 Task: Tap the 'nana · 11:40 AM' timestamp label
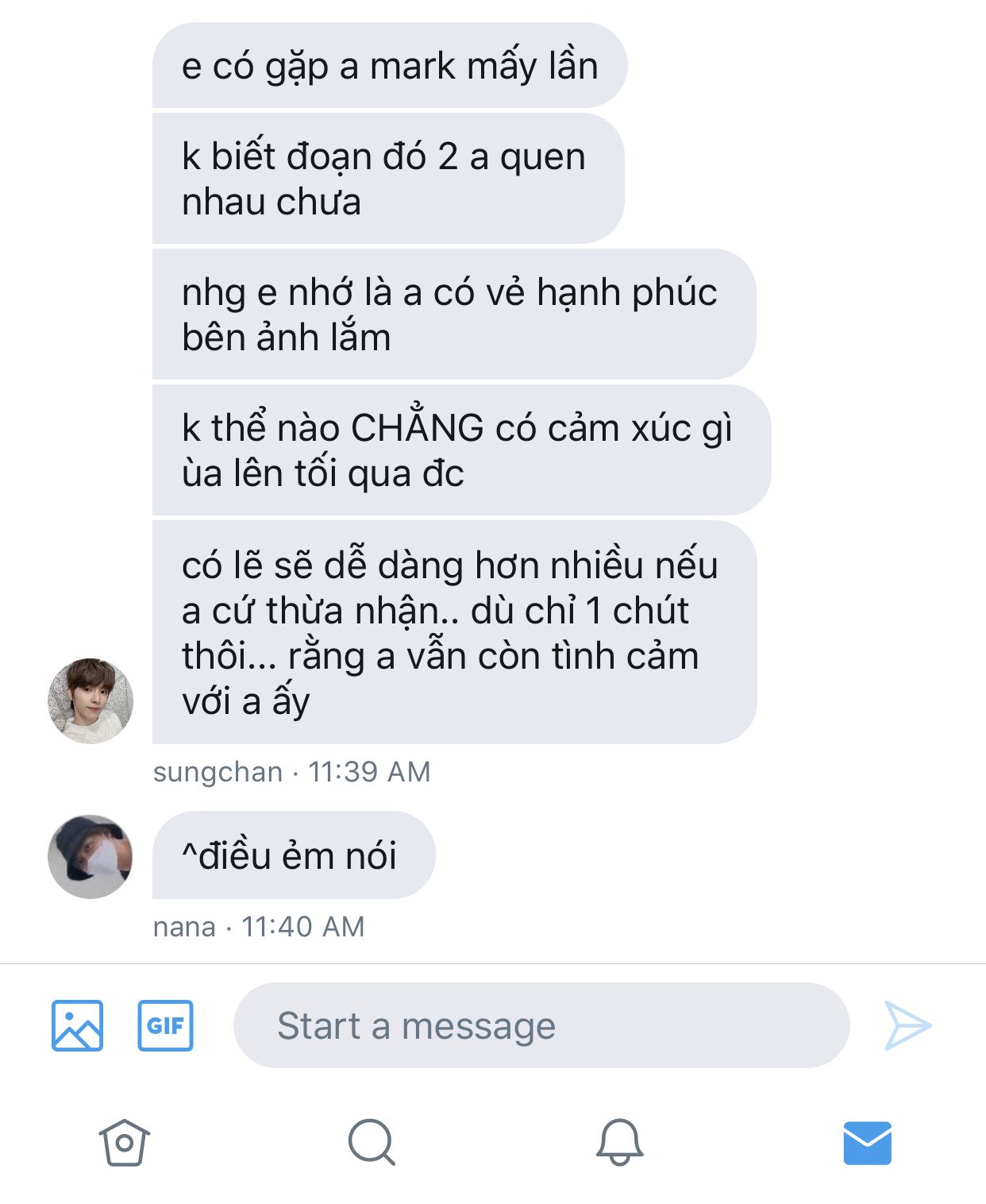(x=259, y=926)
